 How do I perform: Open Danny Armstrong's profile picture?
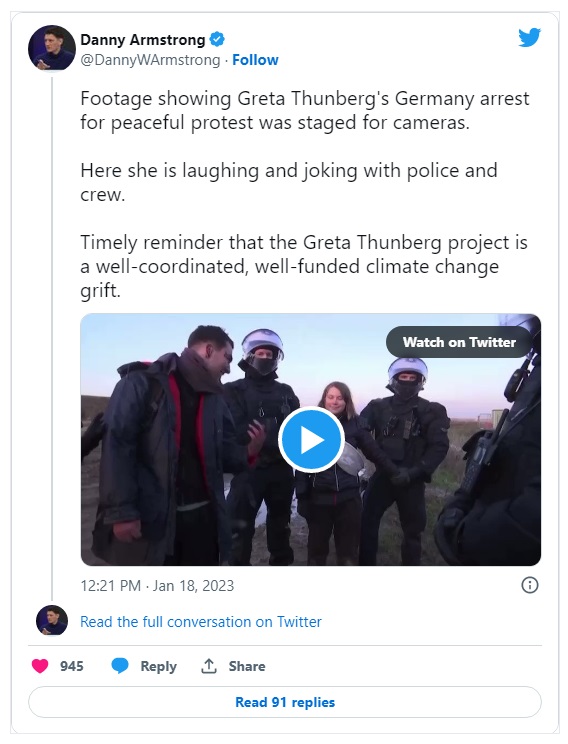coord(52,48)
